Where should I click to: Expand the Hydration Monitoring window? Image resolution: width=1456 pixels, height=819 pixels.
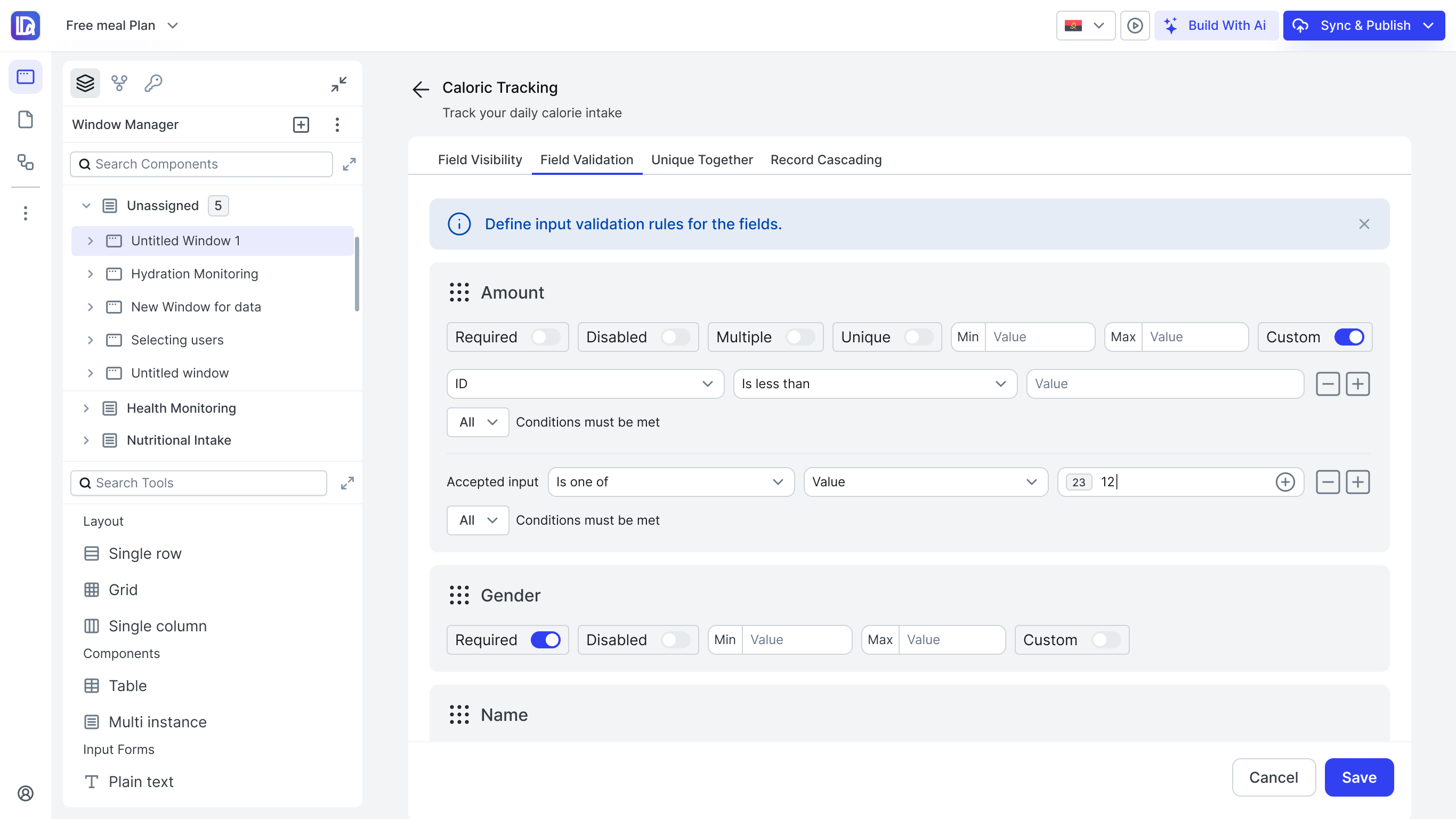click(x=91, y=274)
